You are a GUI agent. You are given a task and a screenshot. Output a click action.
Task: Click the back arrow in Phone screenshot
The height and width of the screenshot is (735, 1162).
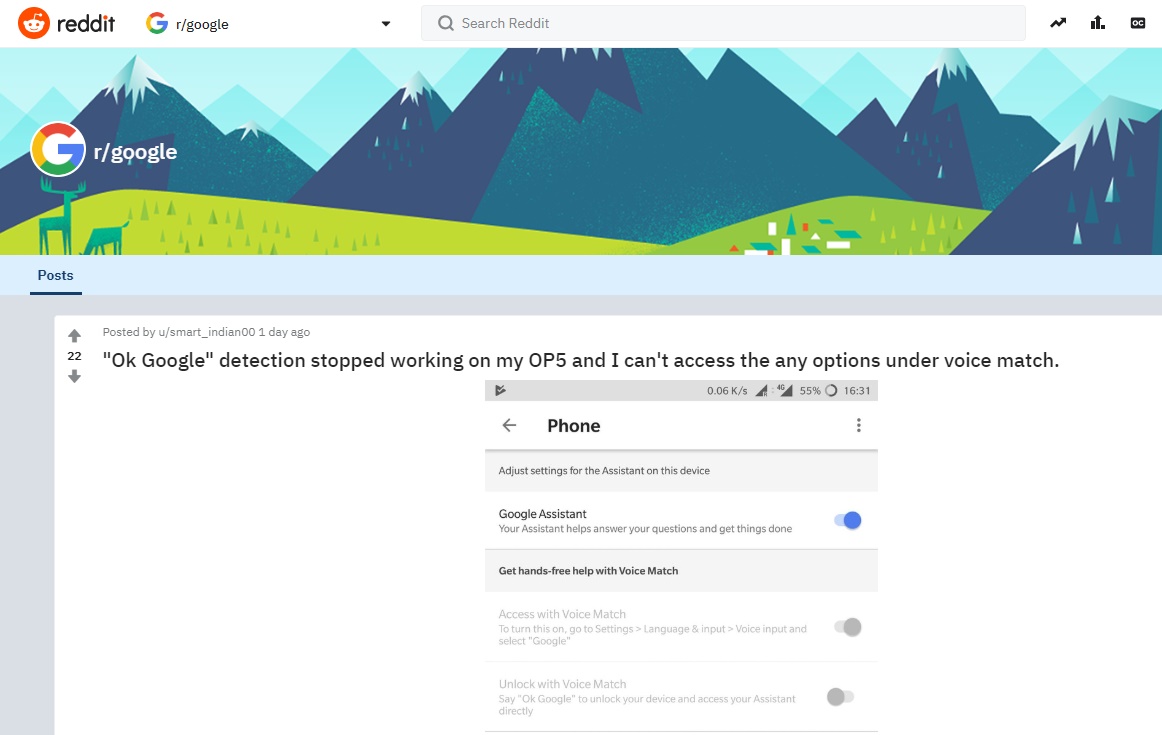(x=509, y=425)
